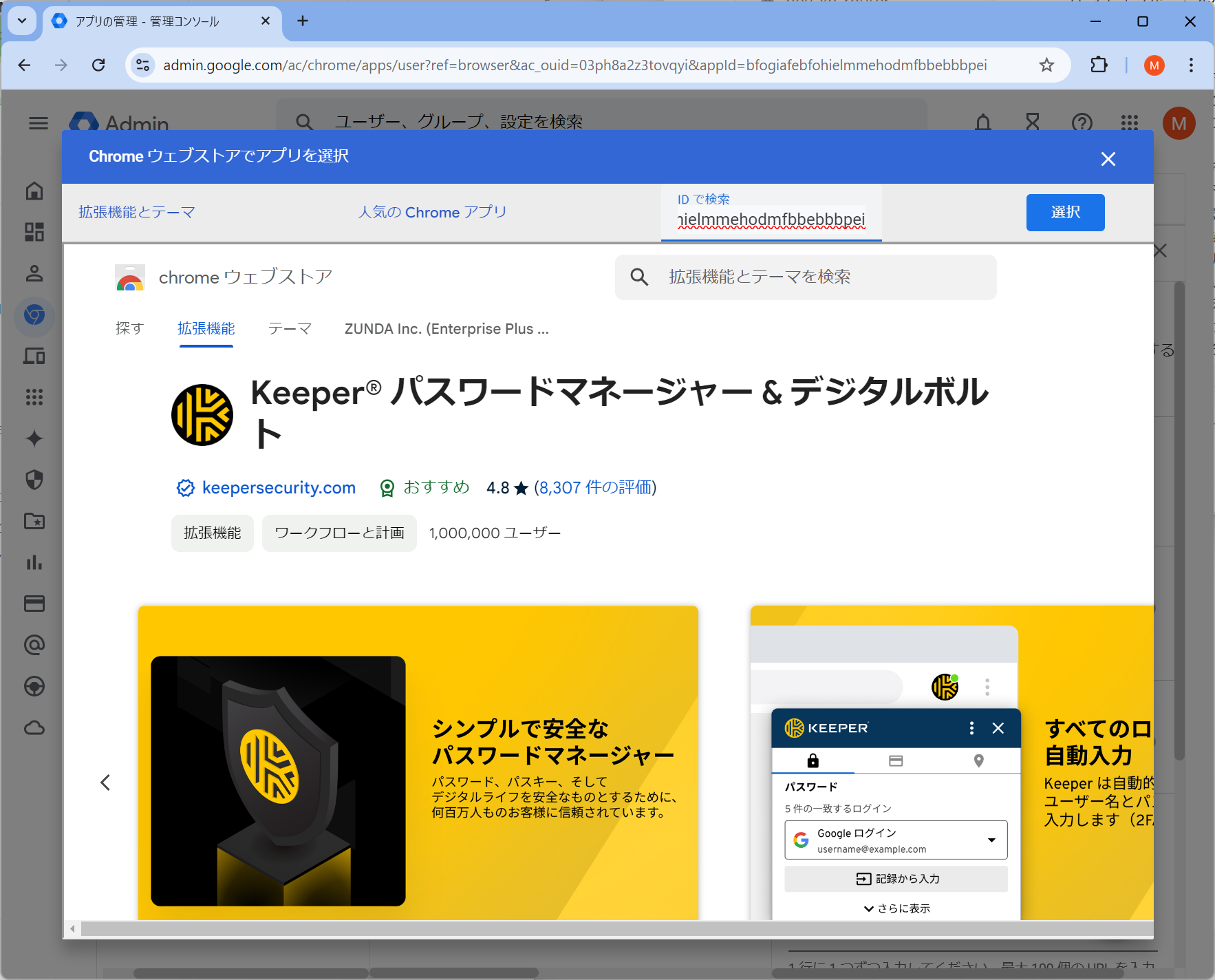Open the Account @ icon in sidebar
1215x980 pixels.
(34, 645)
